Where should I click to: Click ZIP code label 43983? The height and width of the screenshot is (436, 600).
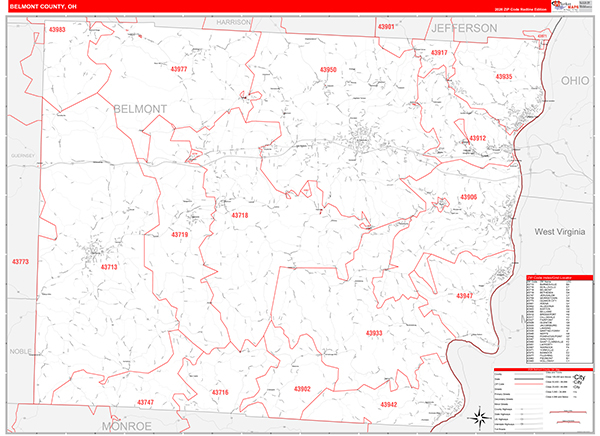coord(57,29)
